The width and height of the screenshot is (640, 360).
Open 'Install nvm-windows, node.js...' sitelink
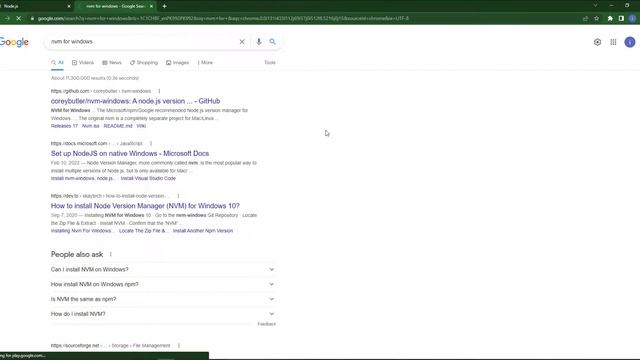[x=83, y=178]
